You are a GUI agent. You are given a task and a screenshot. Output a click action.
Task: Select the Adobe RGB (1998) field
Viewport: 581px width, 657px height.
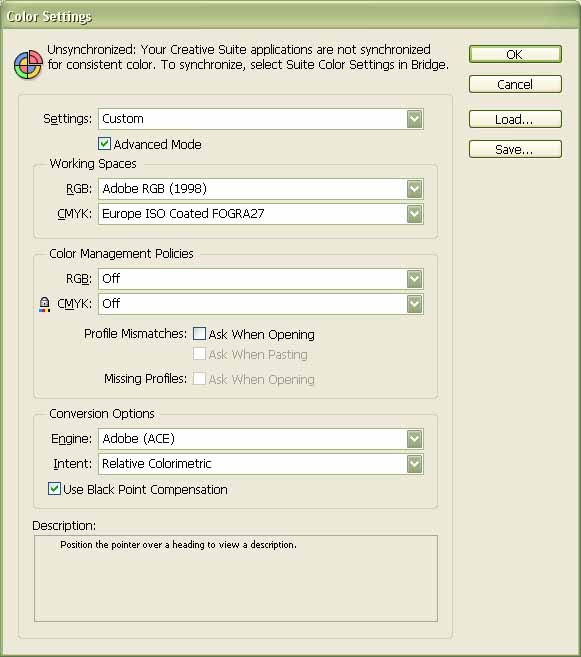click(x=261, y=189)
